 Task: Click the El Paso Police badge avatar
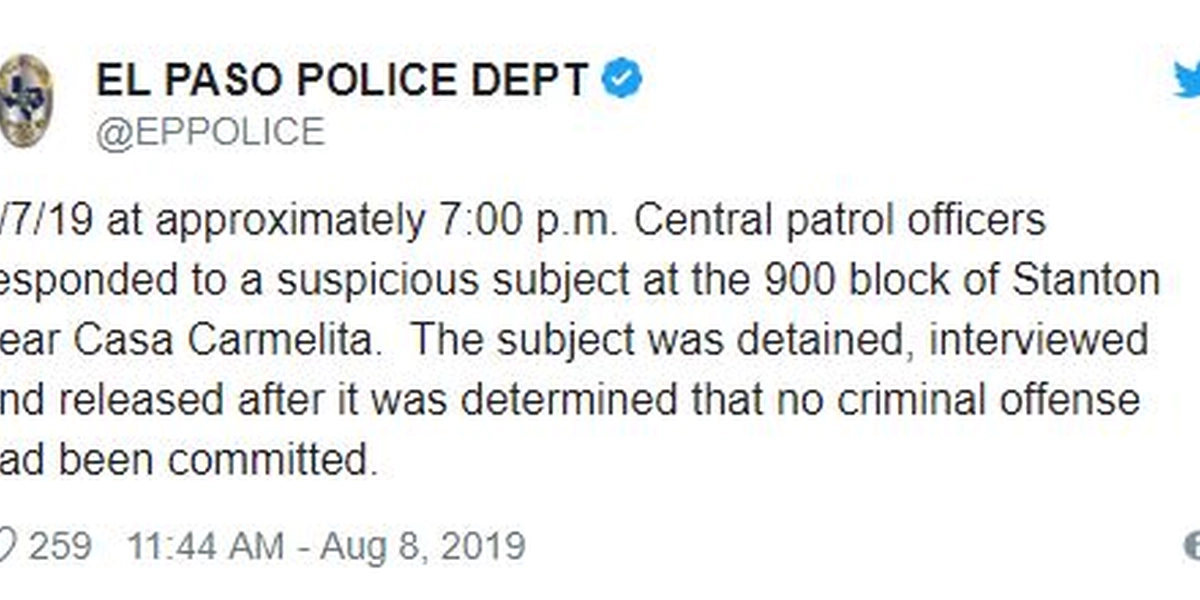(24, 101)
